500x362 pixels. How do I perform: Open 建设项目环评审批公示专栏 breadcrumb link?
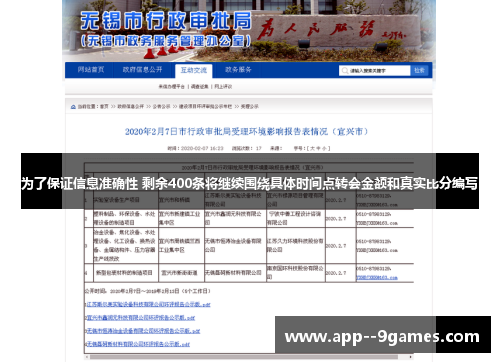205,107
